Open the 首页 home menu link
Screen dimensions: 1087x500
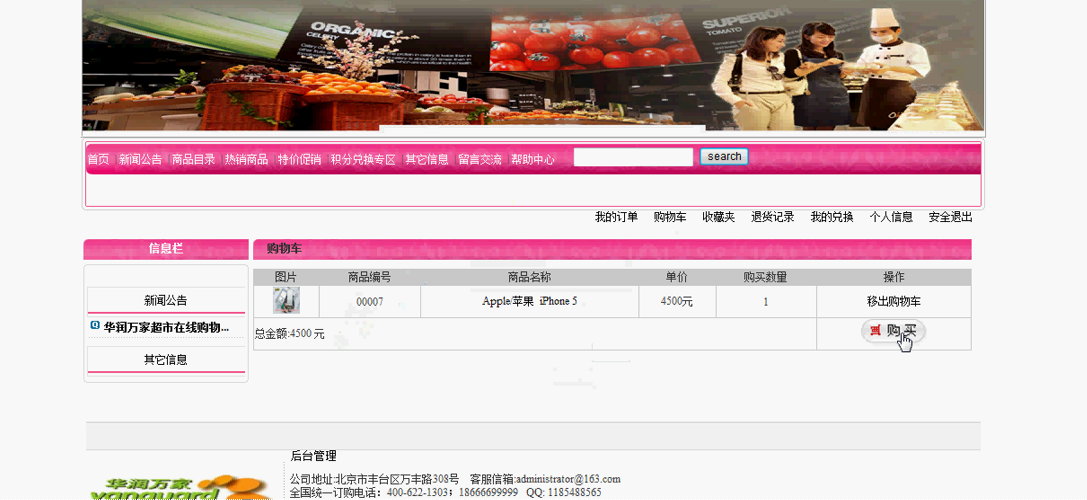[98, 160]
